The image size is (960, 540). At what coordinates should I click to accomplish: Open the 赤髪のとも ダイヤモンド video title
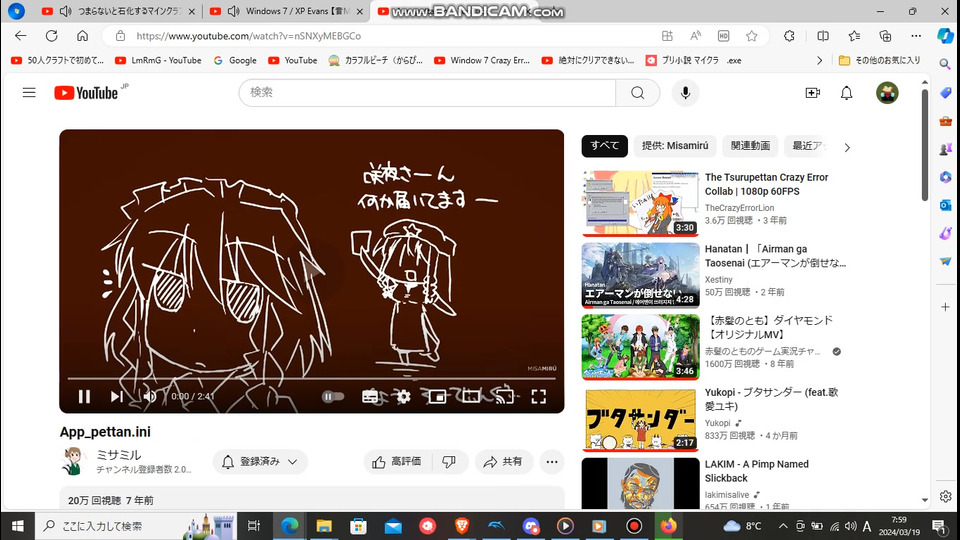(x=769, y=328)
